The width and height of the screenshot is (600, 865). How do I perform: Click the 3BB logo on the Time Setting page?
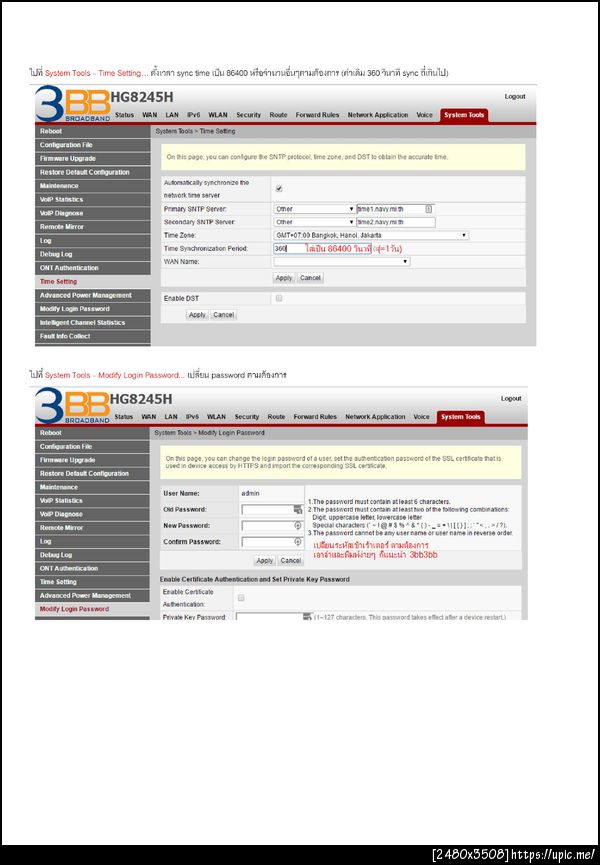(x=73, y=103)
